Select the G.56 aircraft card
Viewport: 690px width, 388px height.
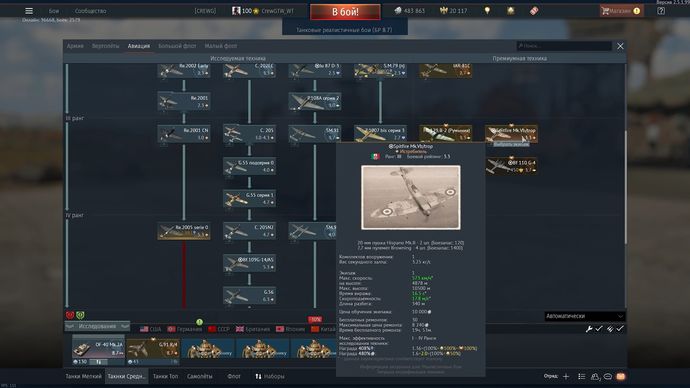(250, 296)
